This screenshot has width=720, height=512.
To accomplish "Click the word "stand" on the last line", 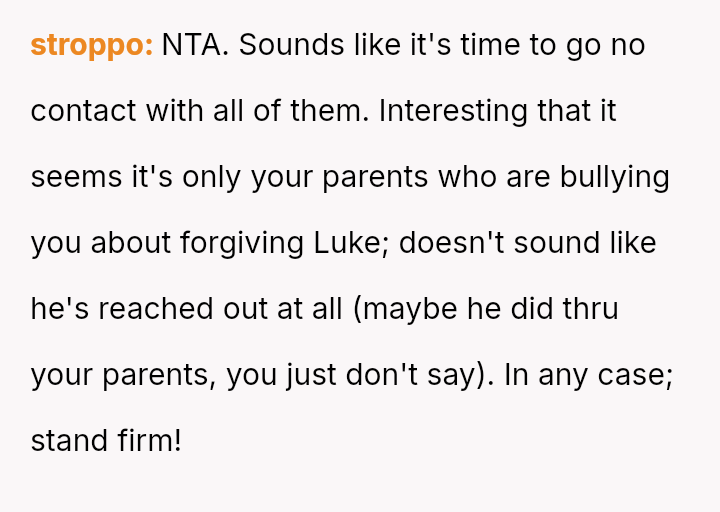I will pyautogui.click(x=68, y=440).
